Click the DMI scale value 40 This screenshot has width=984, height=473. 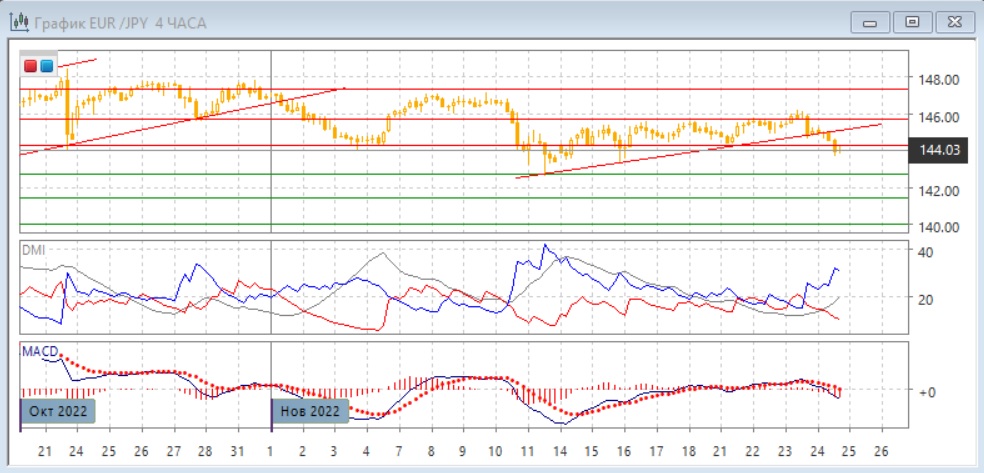tap(927, 252)
